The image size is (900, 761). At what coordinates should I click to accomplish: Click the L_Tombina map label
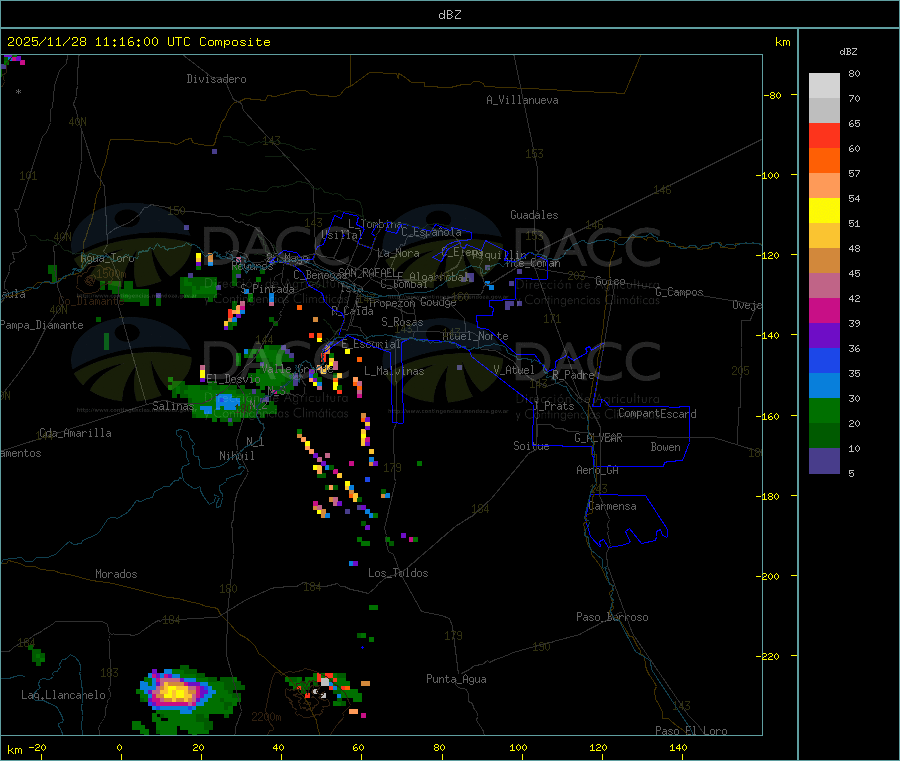pos(375,224)
